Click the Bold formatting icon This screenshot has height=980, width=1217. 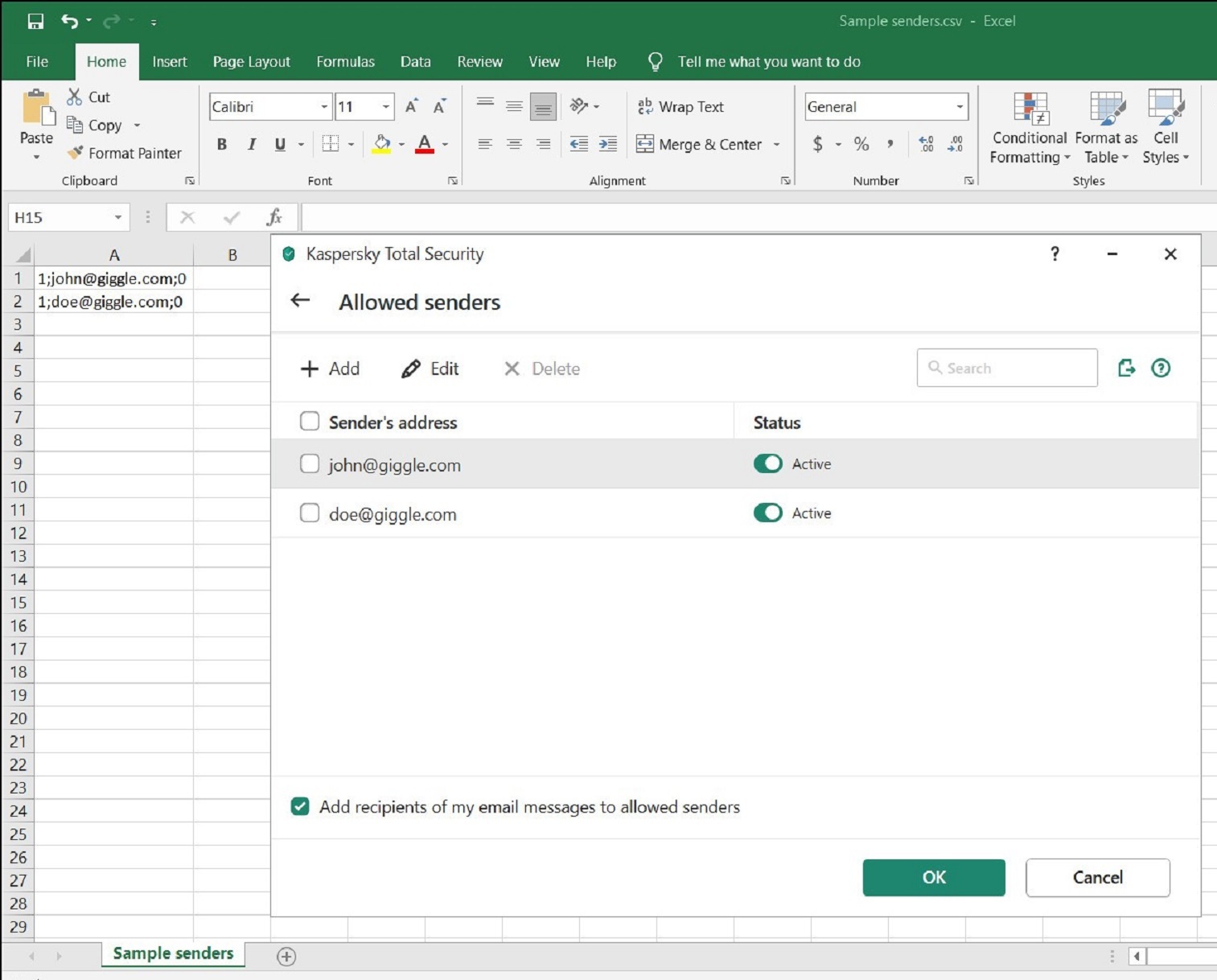[x=222, y=144]
